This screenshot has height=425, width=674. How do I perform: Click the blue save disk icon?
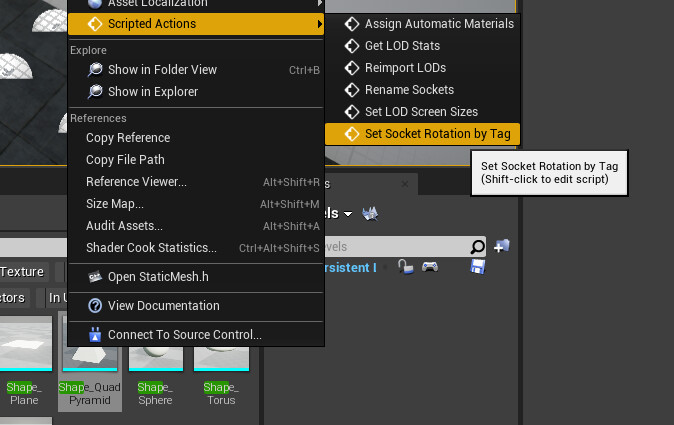tap(478, 267)
